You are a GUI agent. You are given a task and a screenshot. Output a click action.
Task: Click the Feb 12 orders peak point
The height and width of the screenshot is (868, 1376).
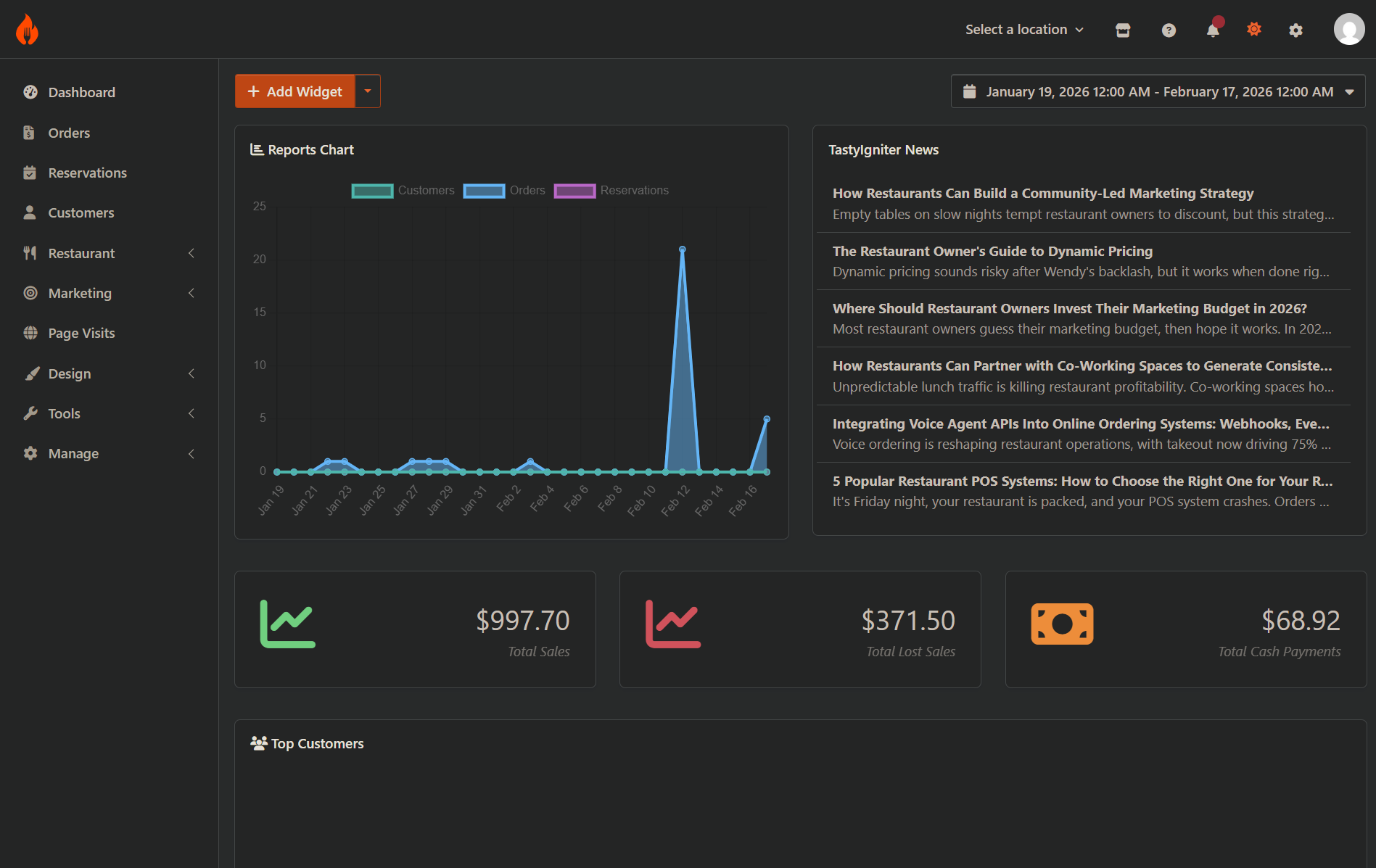point(682,249)
